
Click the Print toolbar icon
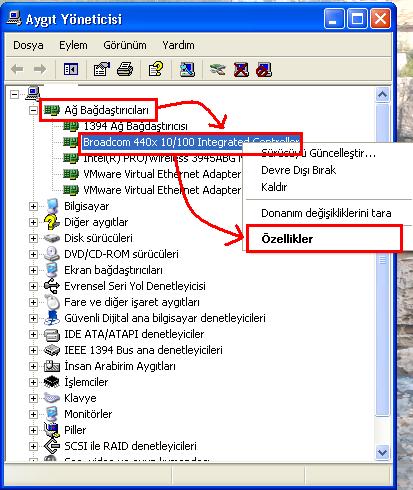125,69
